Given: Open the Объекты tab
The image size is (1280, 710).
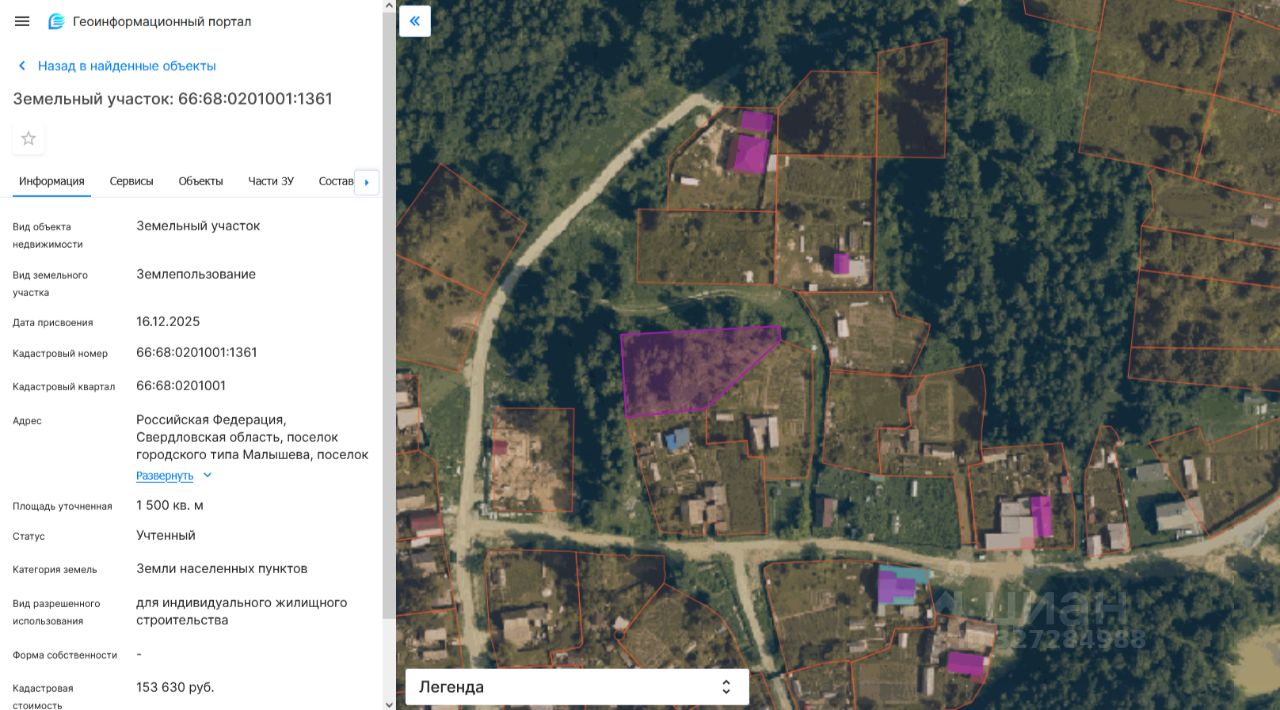Looking at the screenshot, I should click(x=201, y=181).
